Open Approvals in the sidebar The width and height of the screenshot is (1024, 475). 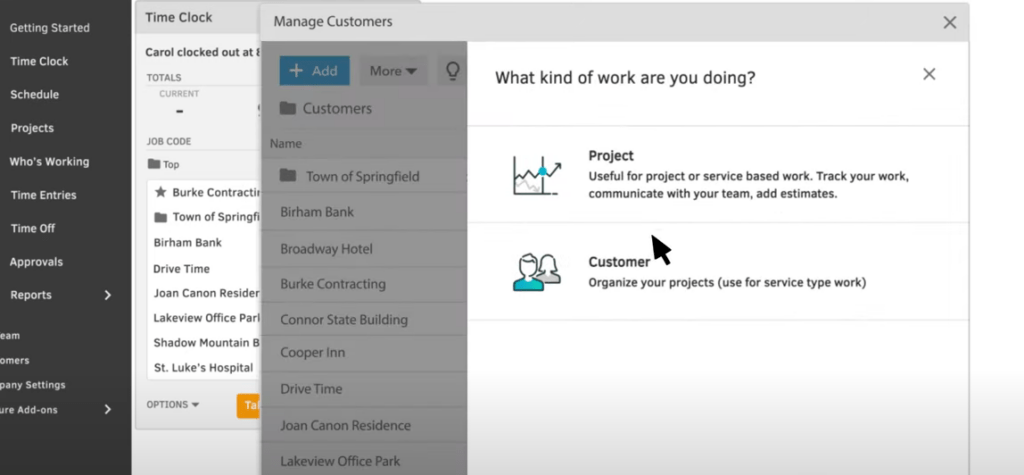tap(37, 262)
